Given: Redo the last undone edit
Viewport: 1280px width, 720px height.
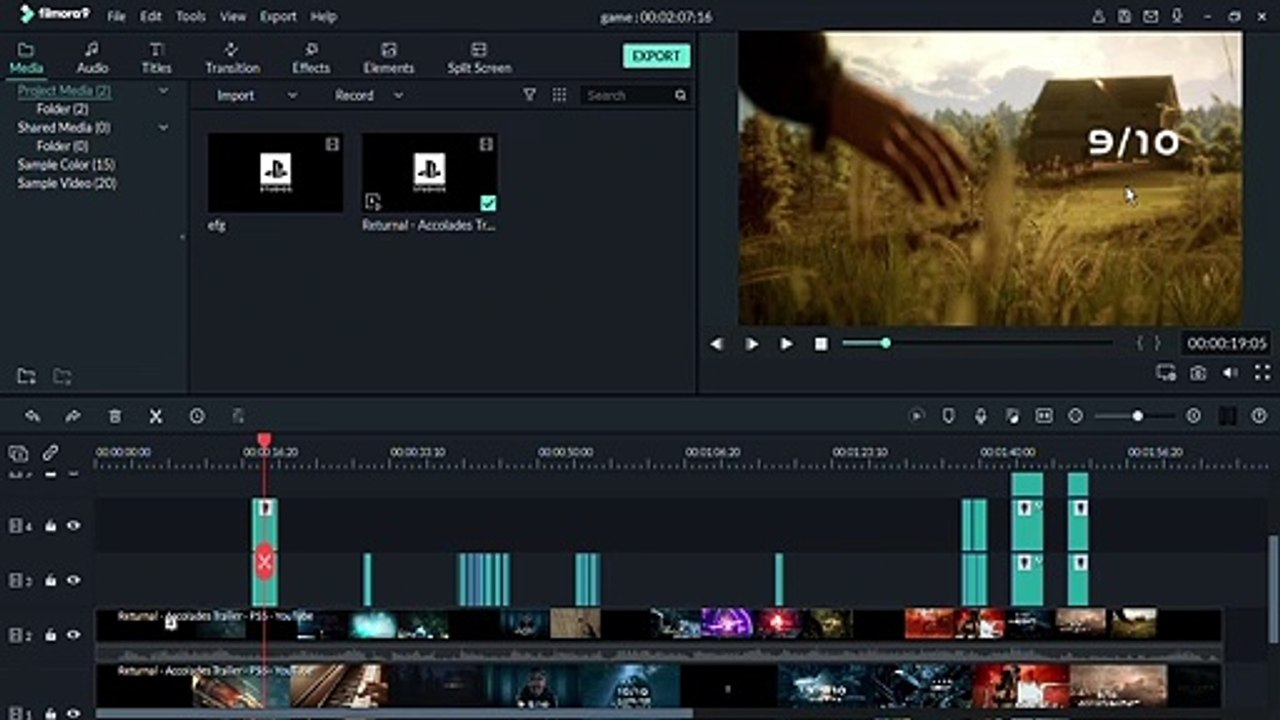Looking at the screenshot, I should [x=72, y=416].
